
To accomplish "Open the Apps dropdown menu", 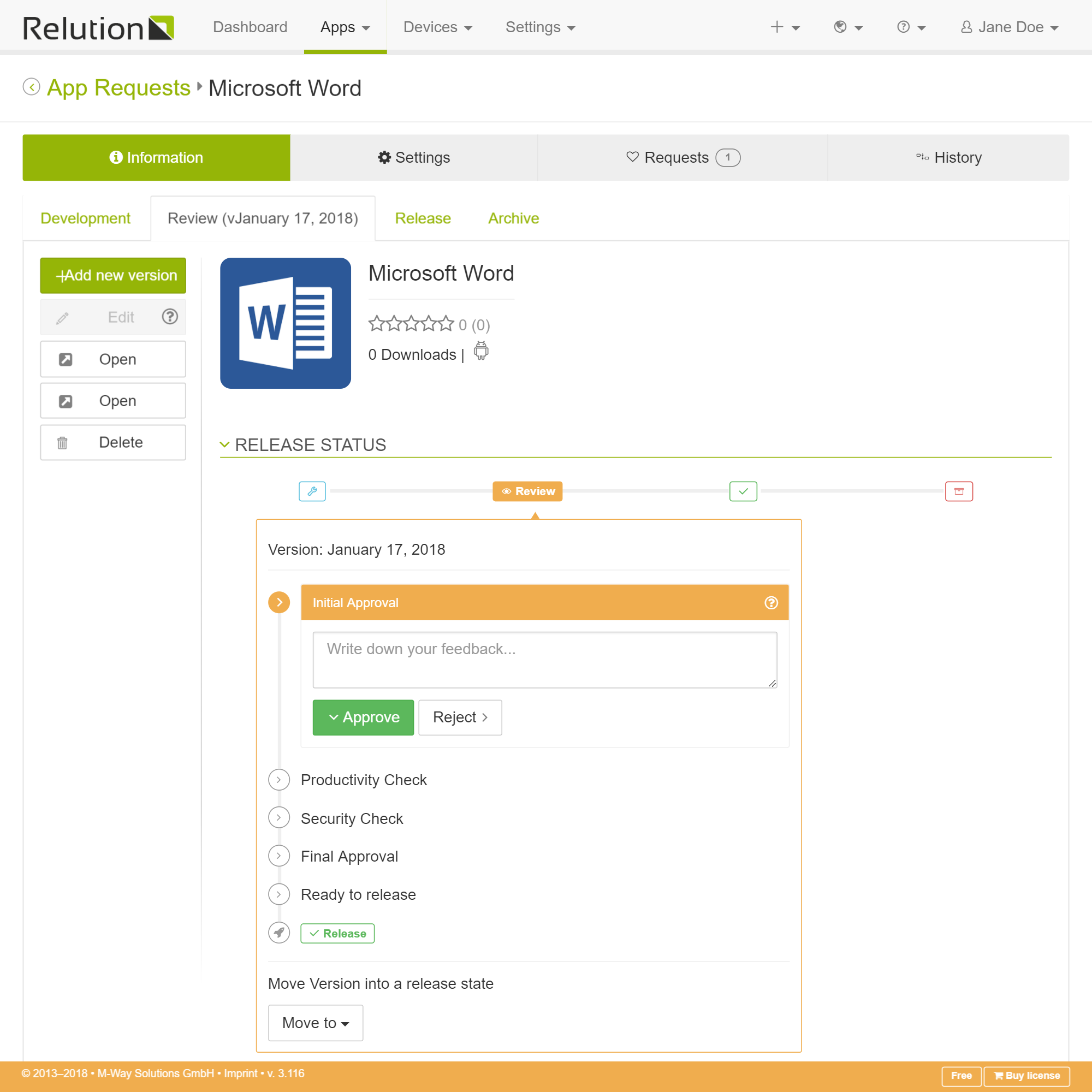I will (x=345, y=27).
